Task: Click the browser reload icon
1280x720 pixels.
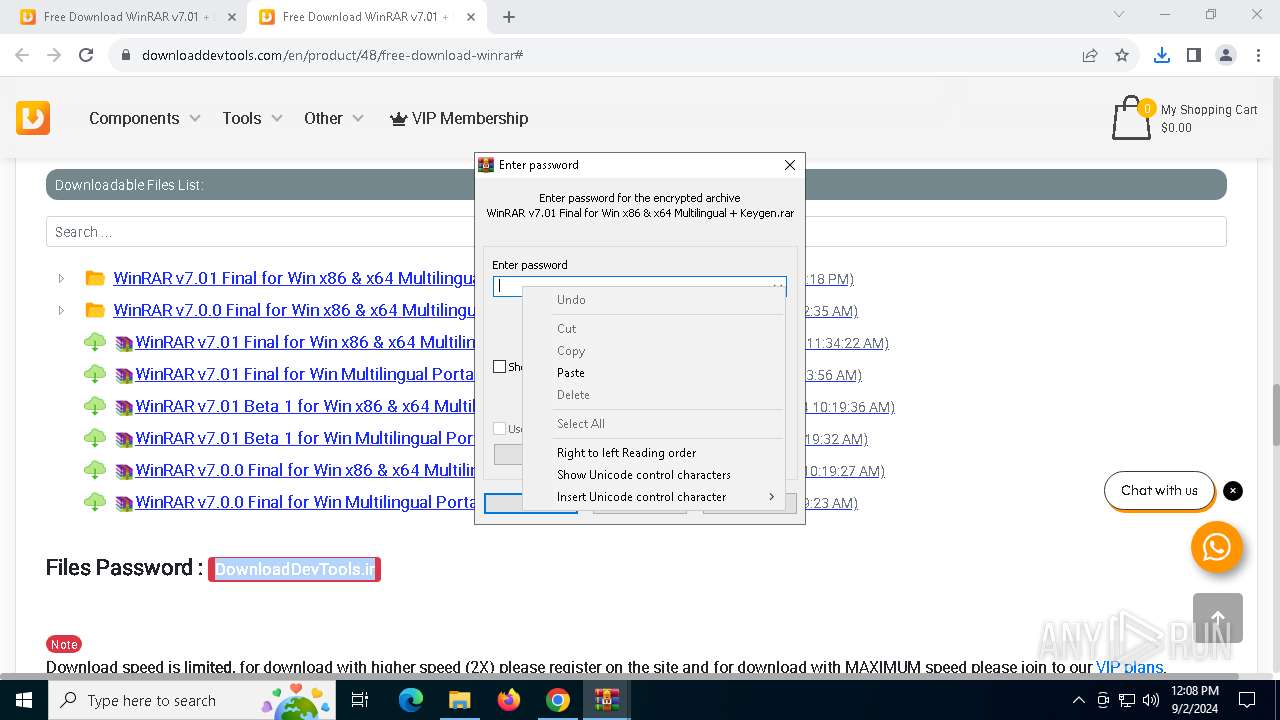Action: click(x=86, y=55)
